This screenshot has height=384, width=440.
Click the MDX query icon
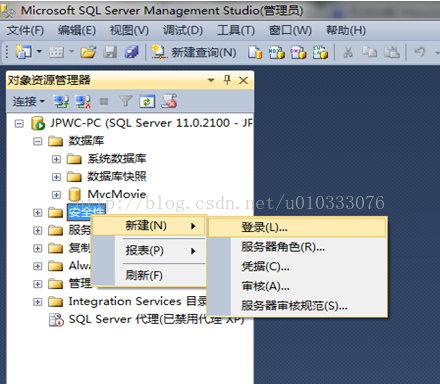(277, 52)
